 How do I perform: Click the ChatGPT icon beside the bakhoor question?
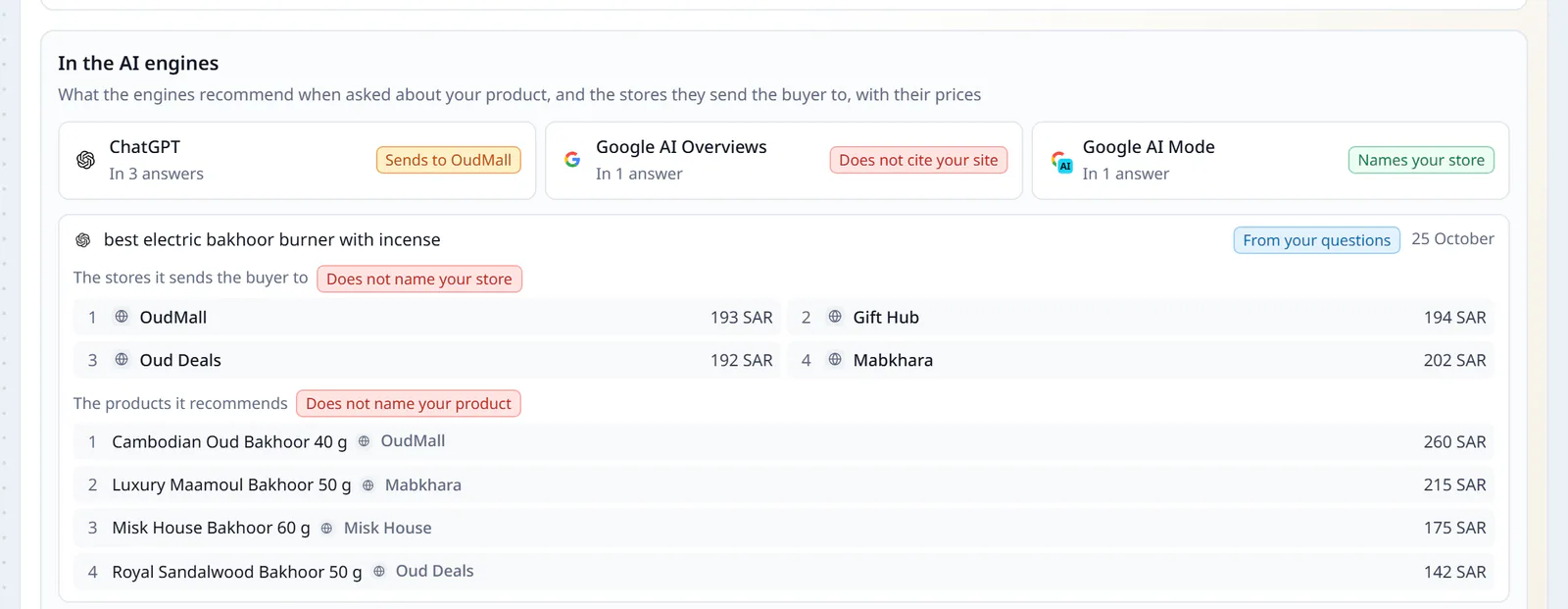coord(83,240)
